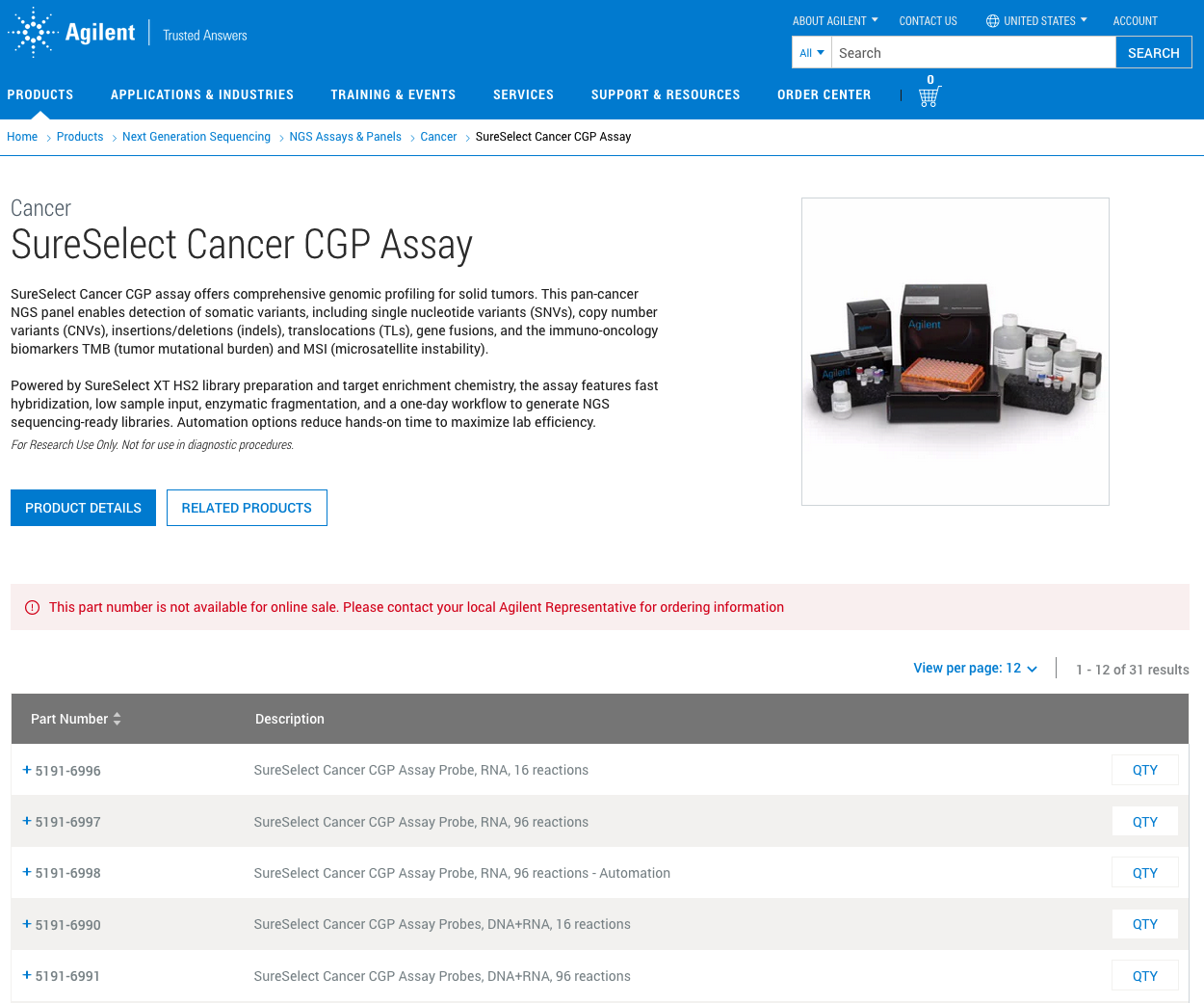
Task: Expand part number 5191-6991 row
Action: [27, 975]
